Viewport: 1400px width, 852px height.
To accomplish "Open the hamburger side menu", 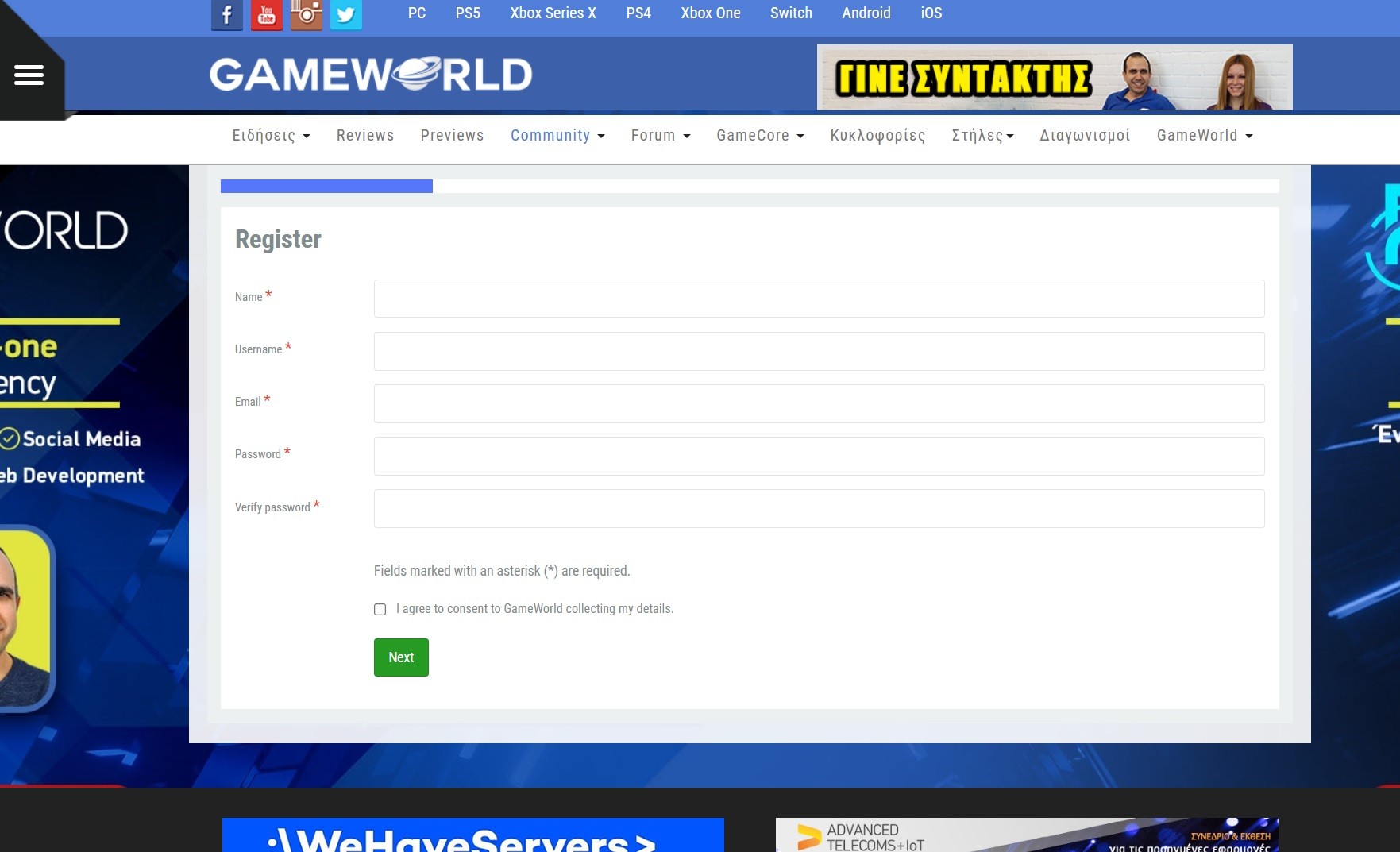I will (29, 75).
